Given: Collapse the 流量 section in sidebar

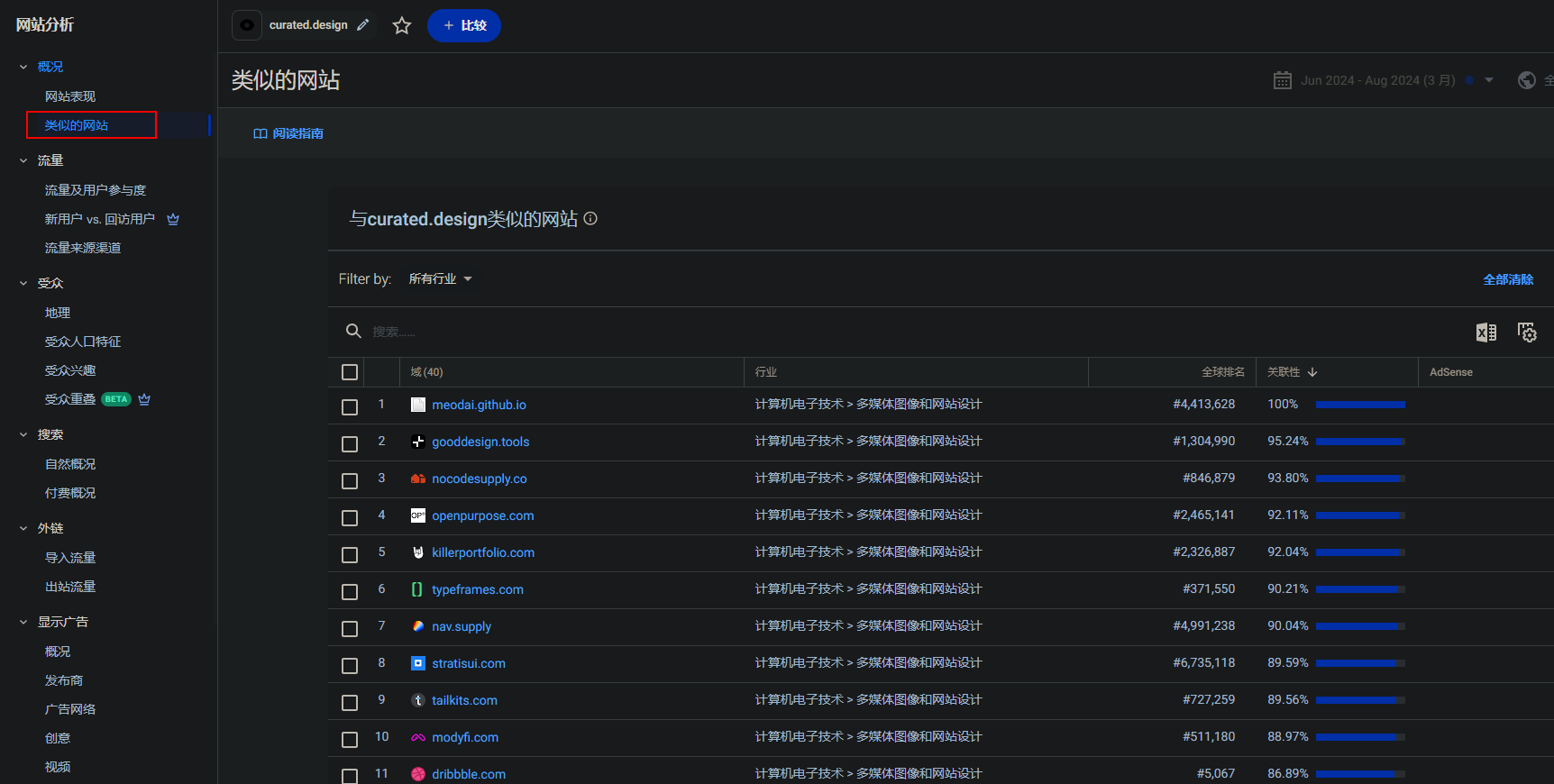Looking at the screenshot, I should (x=24, y=160).
